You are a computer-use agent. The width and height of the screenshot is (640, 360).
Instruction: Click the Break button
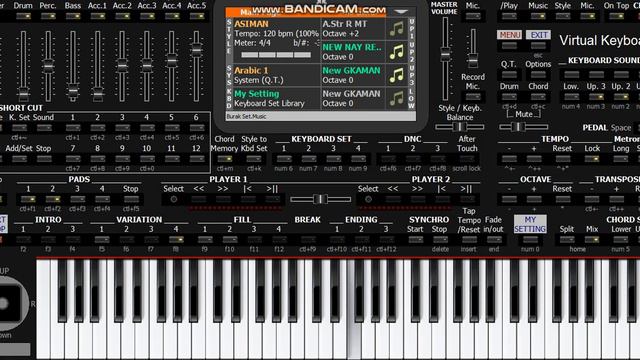click(x=308, y=240)
